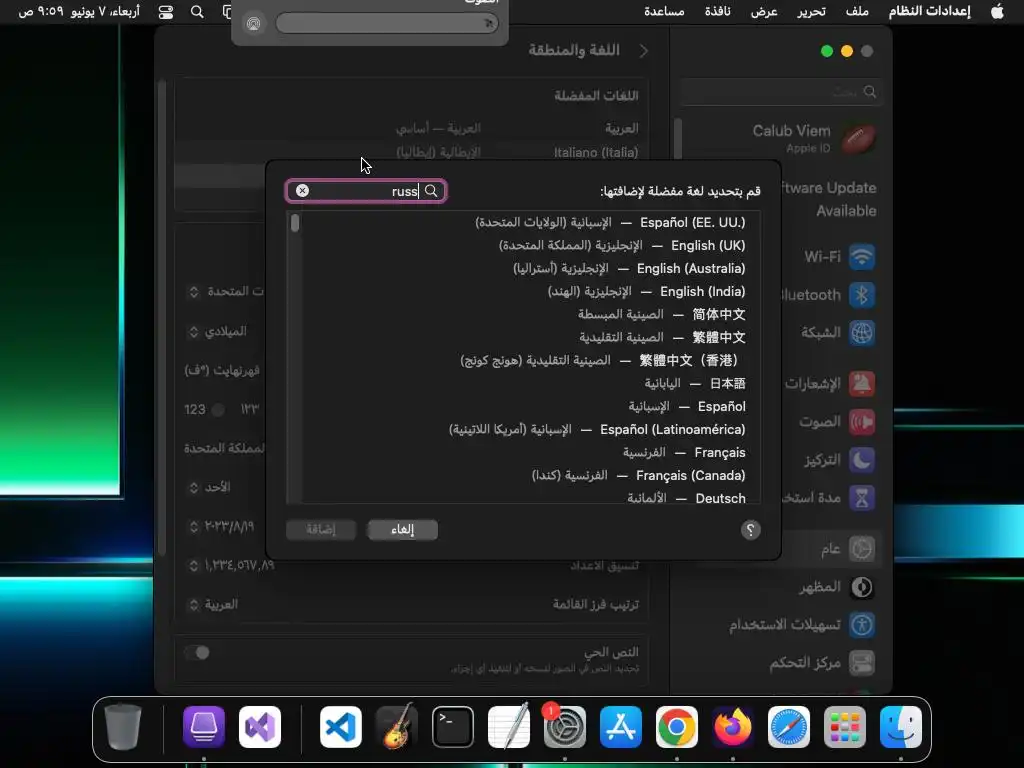Open مركز التحكم control center icon
This screenshot has width=1024, height=768.
(861, 664)
